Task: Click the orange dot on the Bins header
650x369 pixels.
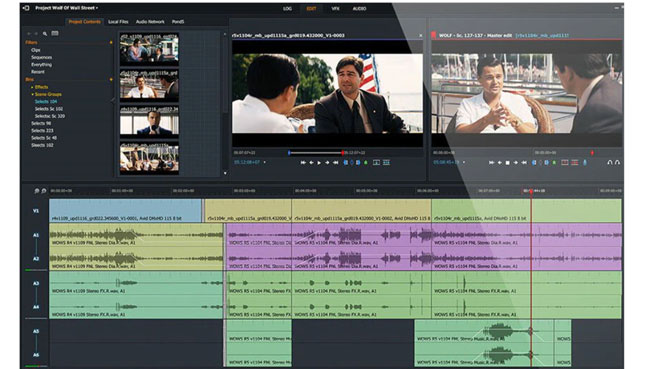Action: click(111, 79)
